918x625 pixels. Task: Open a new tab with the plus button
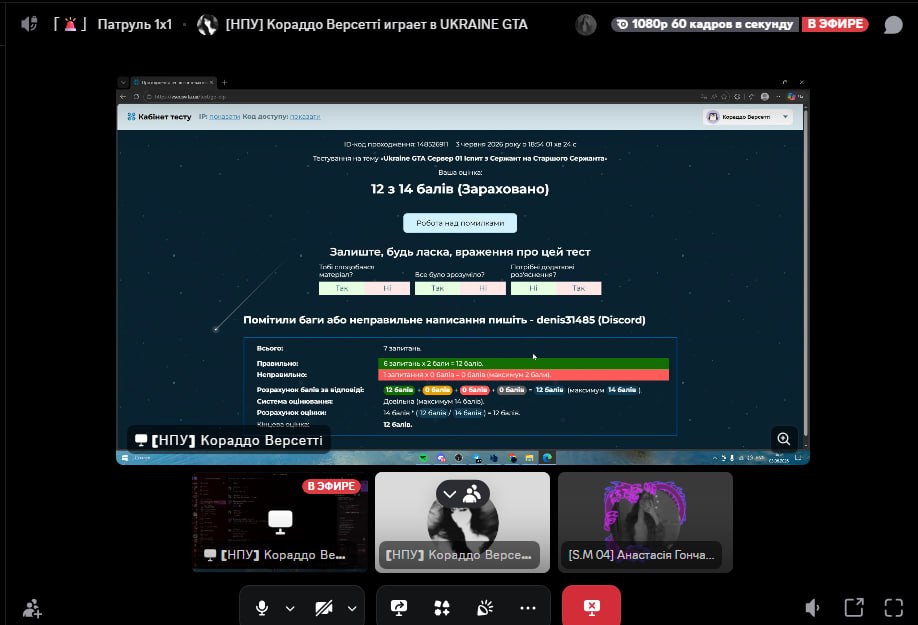click(x=224, y=83)
